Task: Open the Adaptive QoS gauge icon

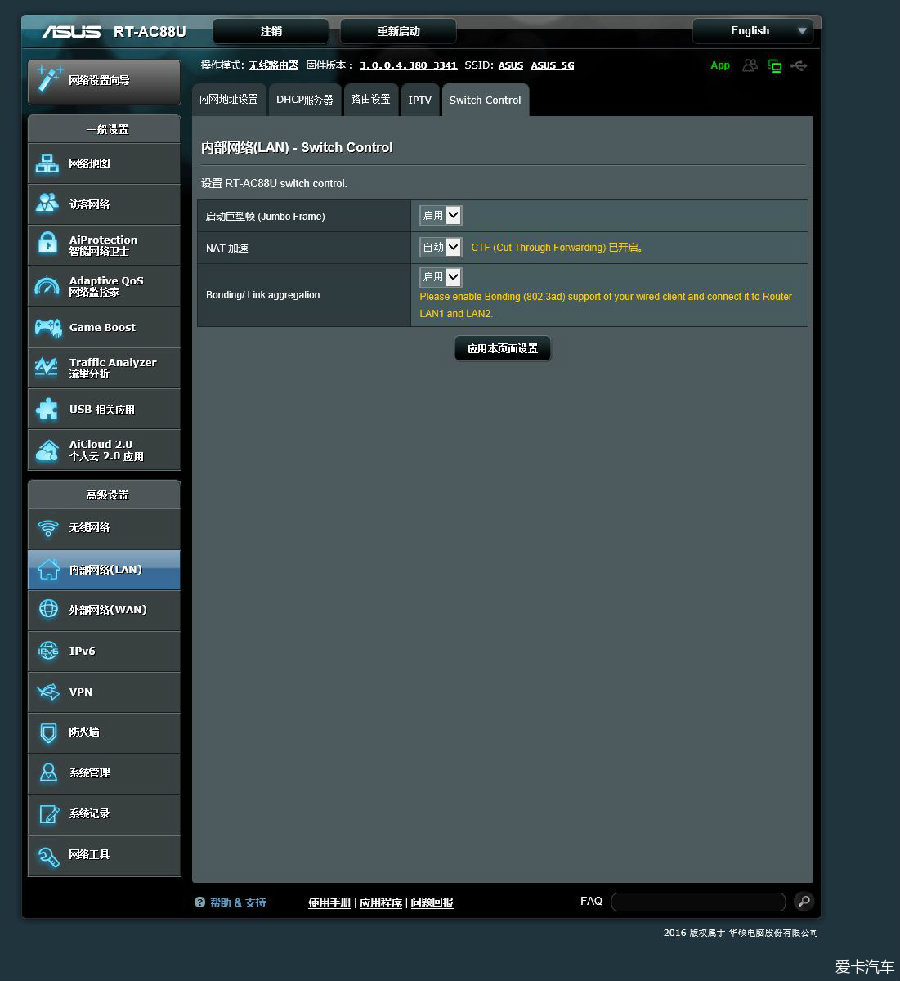Action: pos(48,286)
